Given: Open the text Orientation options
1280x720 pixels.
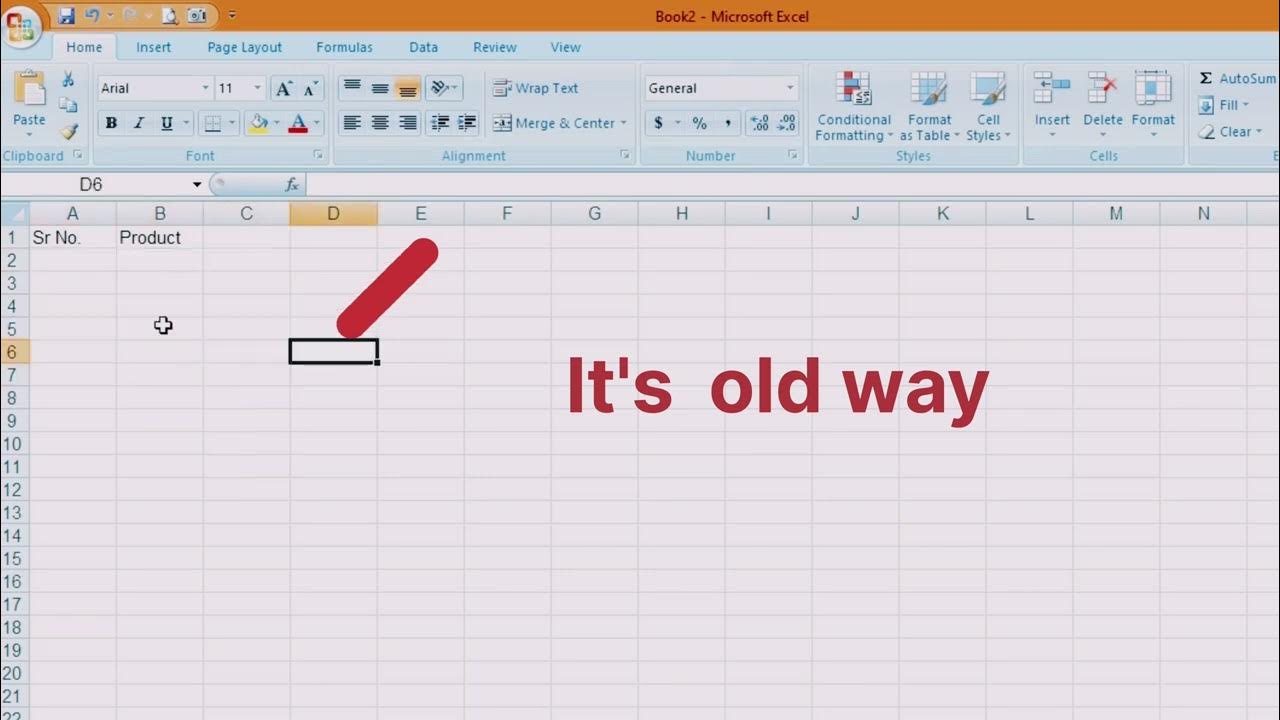Looking at the screenshot, I should coord(442,88).
